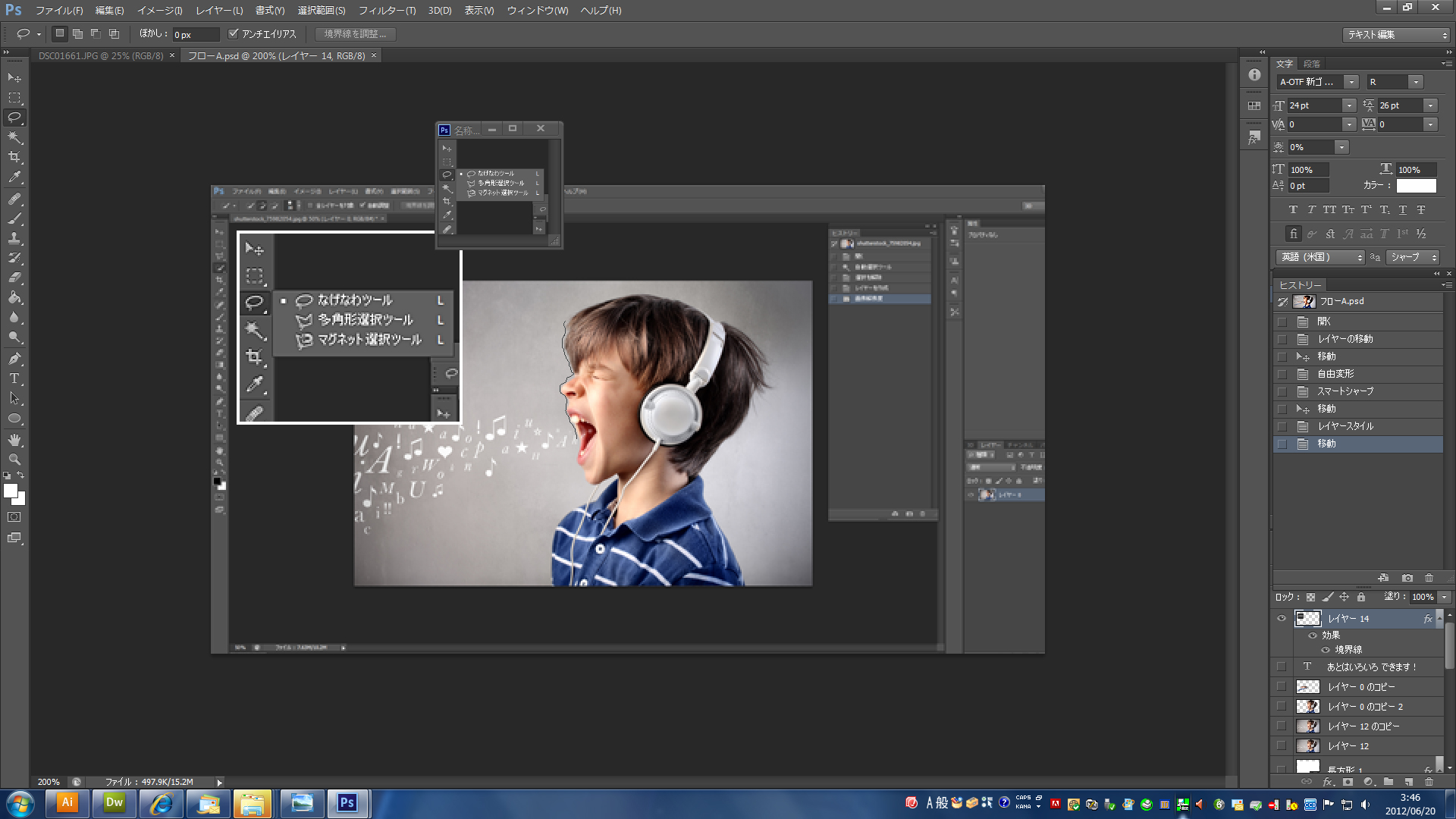Select the Eraser tool

pos(14,278)
